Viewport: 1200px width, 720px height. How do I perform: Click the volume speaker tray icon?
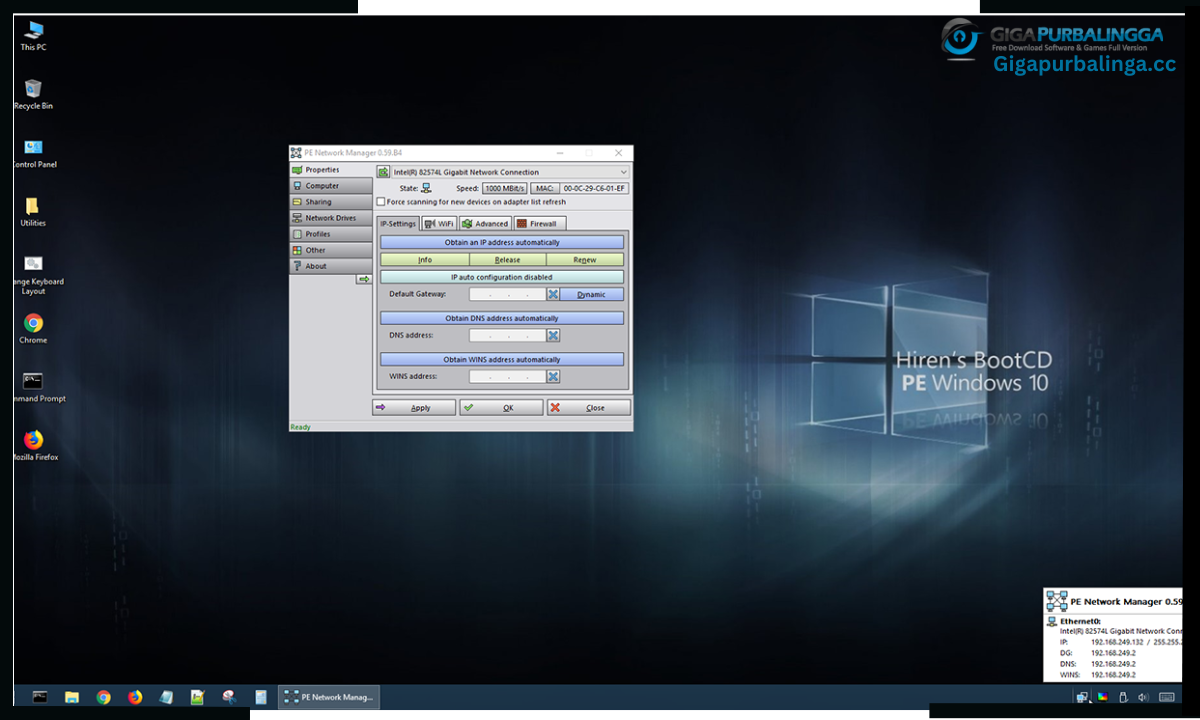click(x=1142, y=697)
